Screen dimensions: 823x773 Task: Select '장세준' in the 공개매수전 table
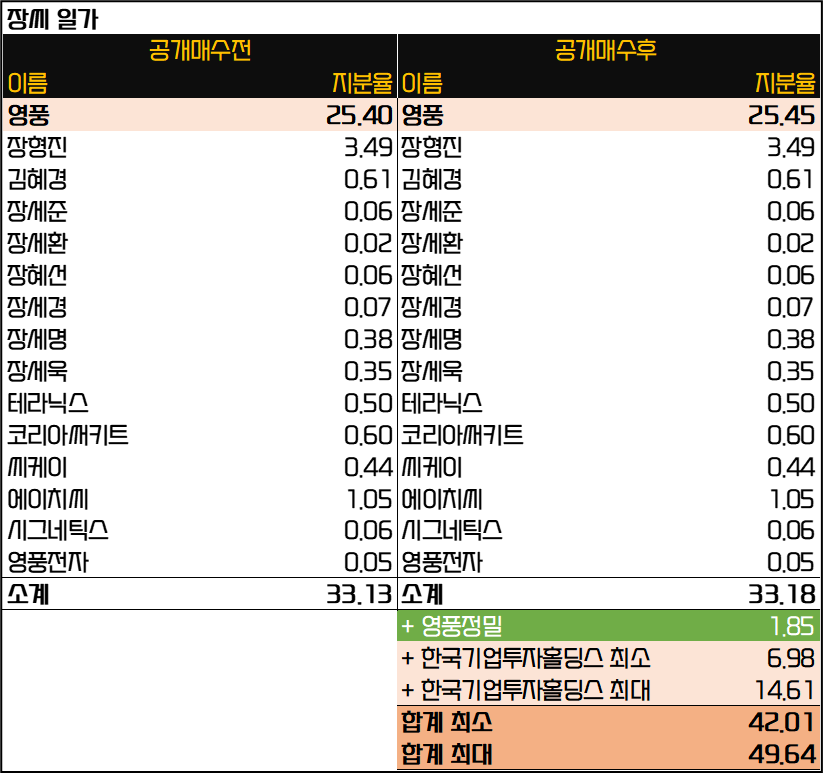[37, 211]
